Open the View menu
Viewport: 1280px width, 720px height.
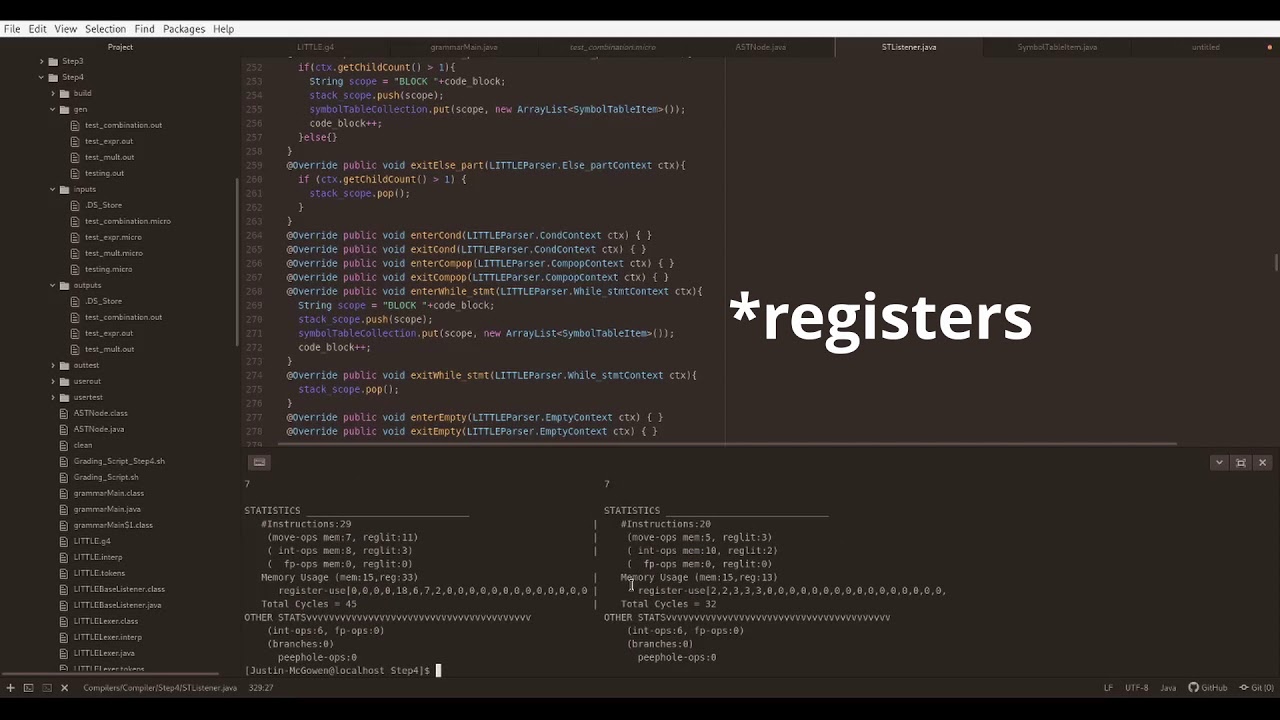(x=65, y=29)
